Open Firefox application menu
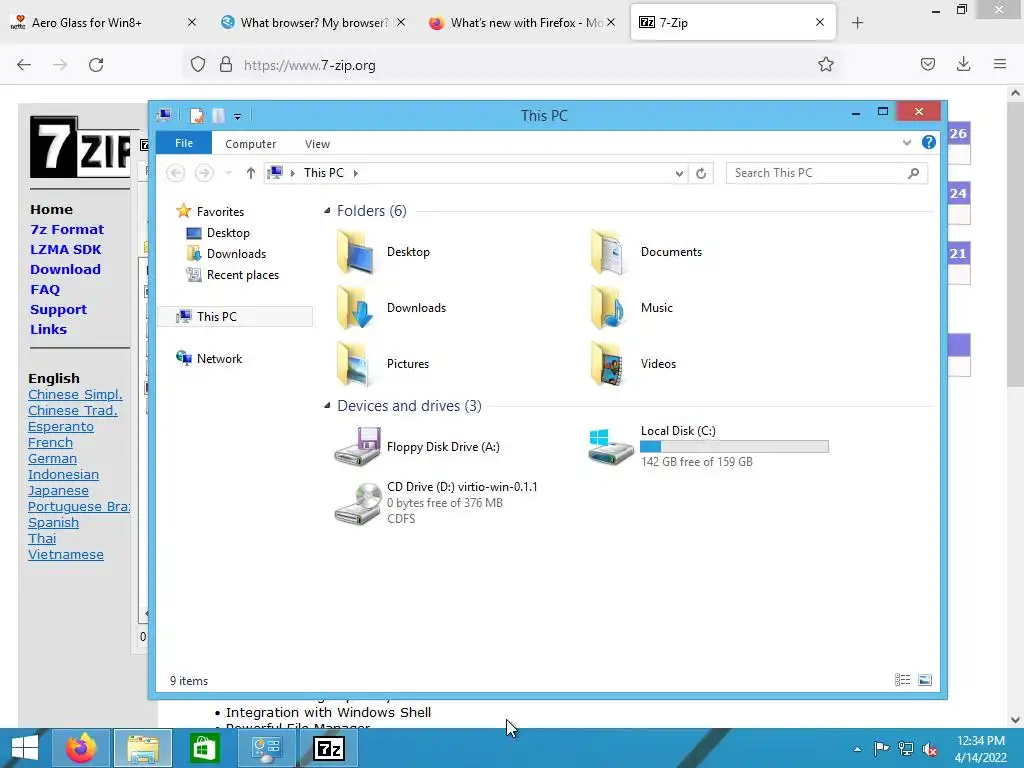1024x768 pixels. (1000, 64)
